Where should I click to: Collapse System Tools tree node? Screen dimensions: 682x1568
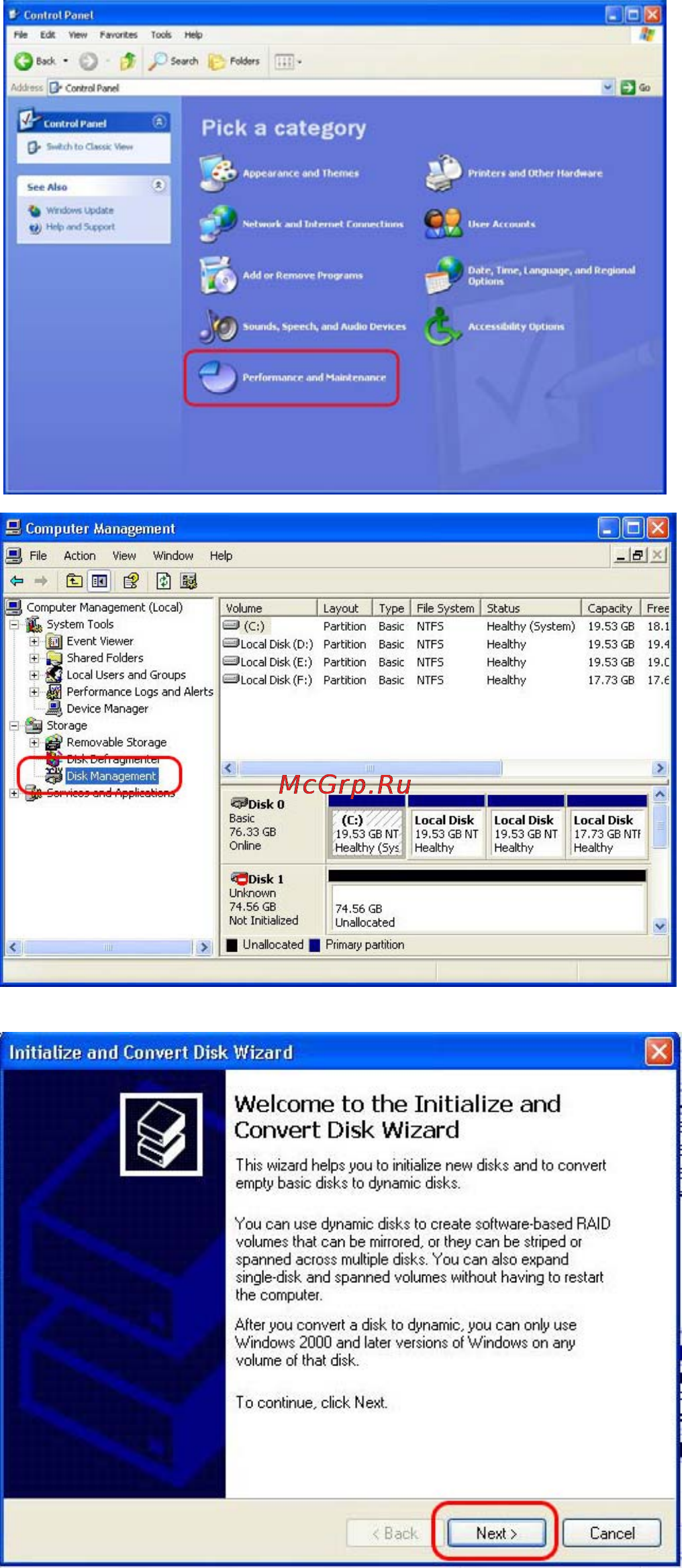point(14,625)
